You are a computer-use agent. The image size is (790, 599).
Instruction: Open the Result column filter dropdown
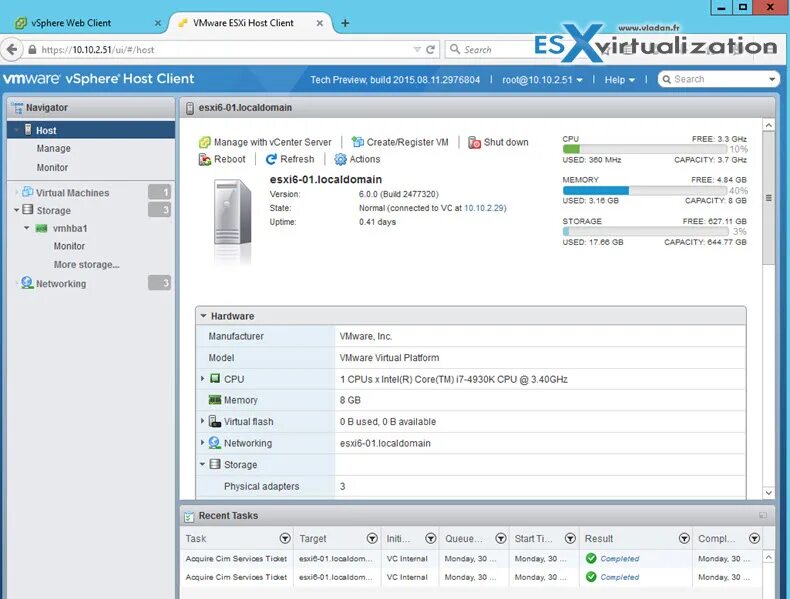(684, 539)
